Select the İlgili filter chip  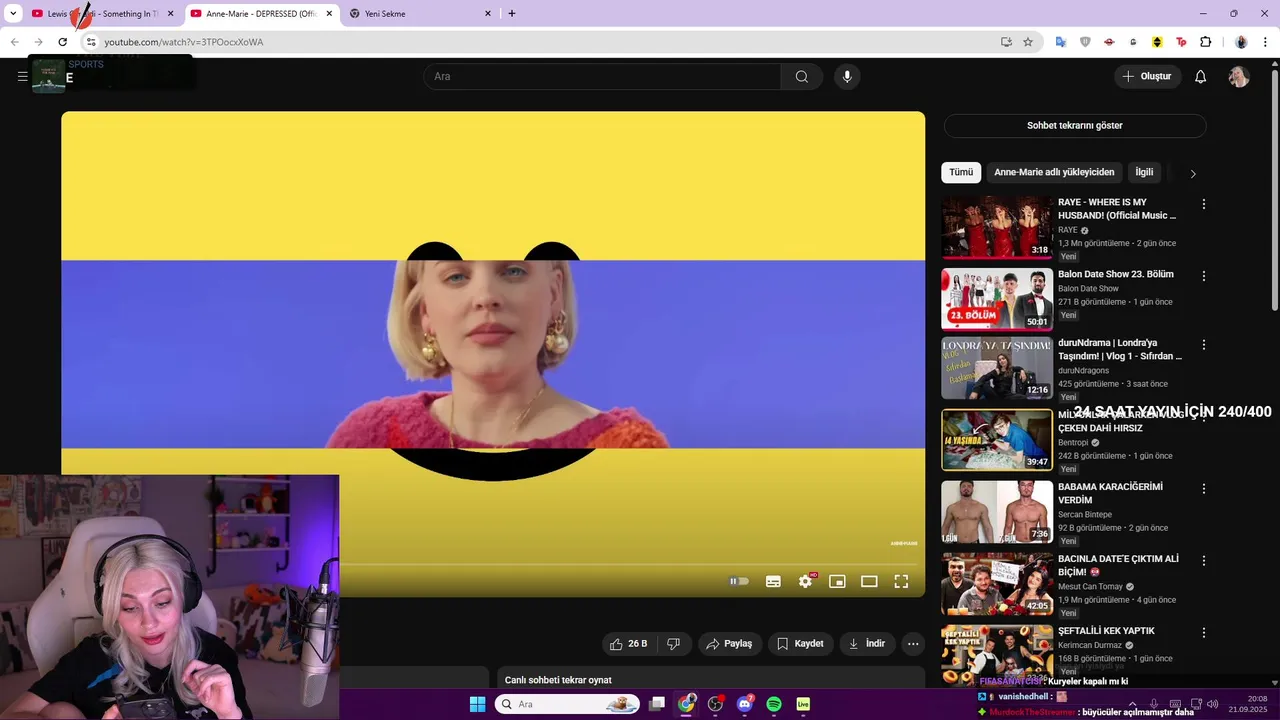[x=1144, y=172]
